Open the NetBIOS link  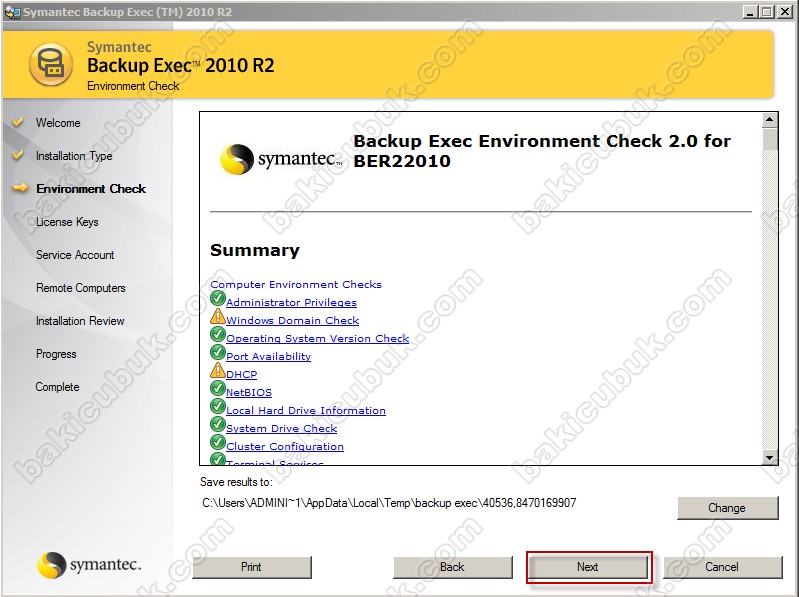pyautogui.click(x=249, y=392)
